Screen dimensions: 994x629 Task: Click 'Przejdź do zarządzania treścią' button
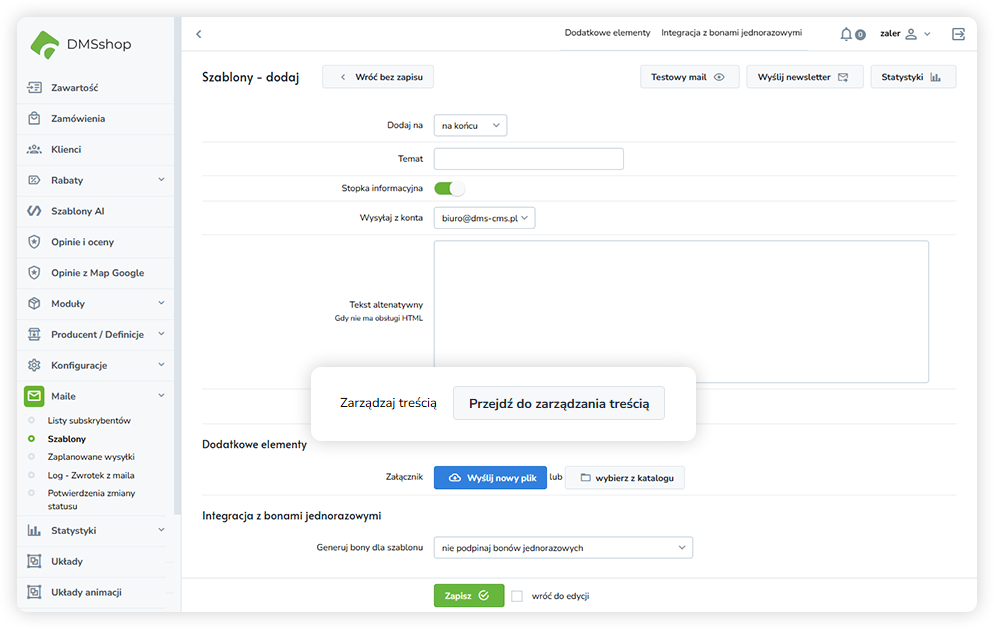(x=558, y=403)
